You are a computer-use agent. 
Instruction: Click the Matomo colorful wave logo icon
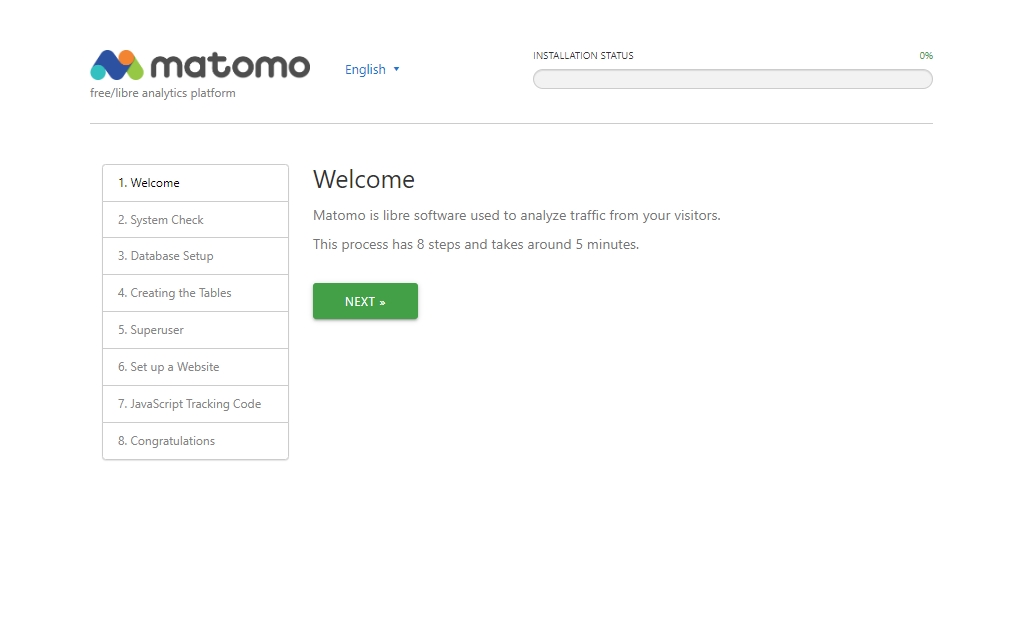(x=117, y=65)
